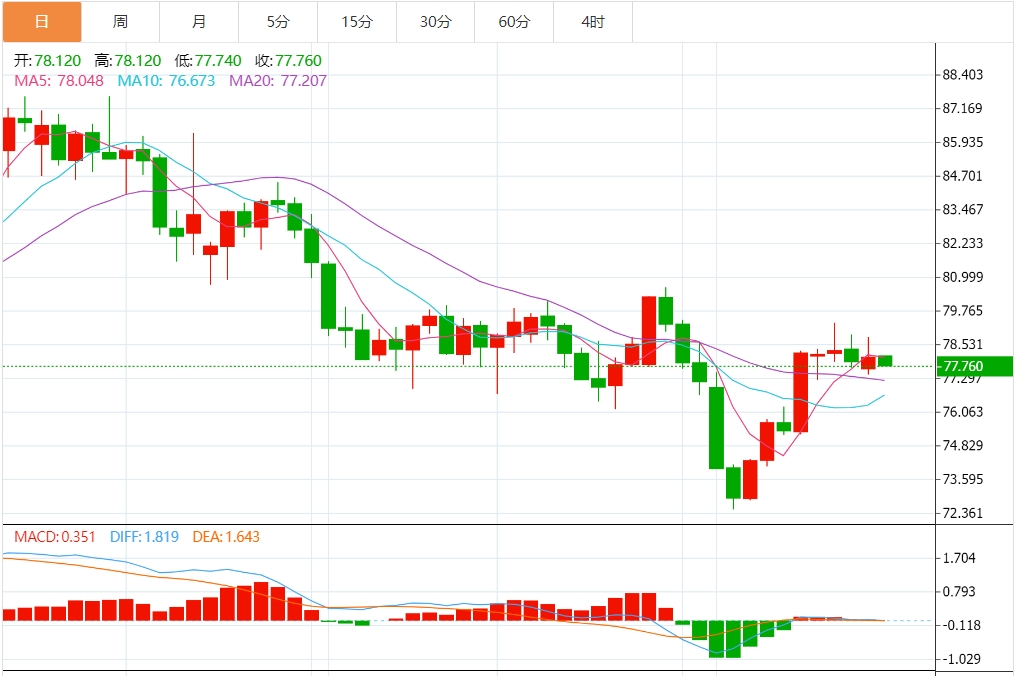Open the 4时 timeframe tab
Screen dimensions: 1026x676
[593, 22]
